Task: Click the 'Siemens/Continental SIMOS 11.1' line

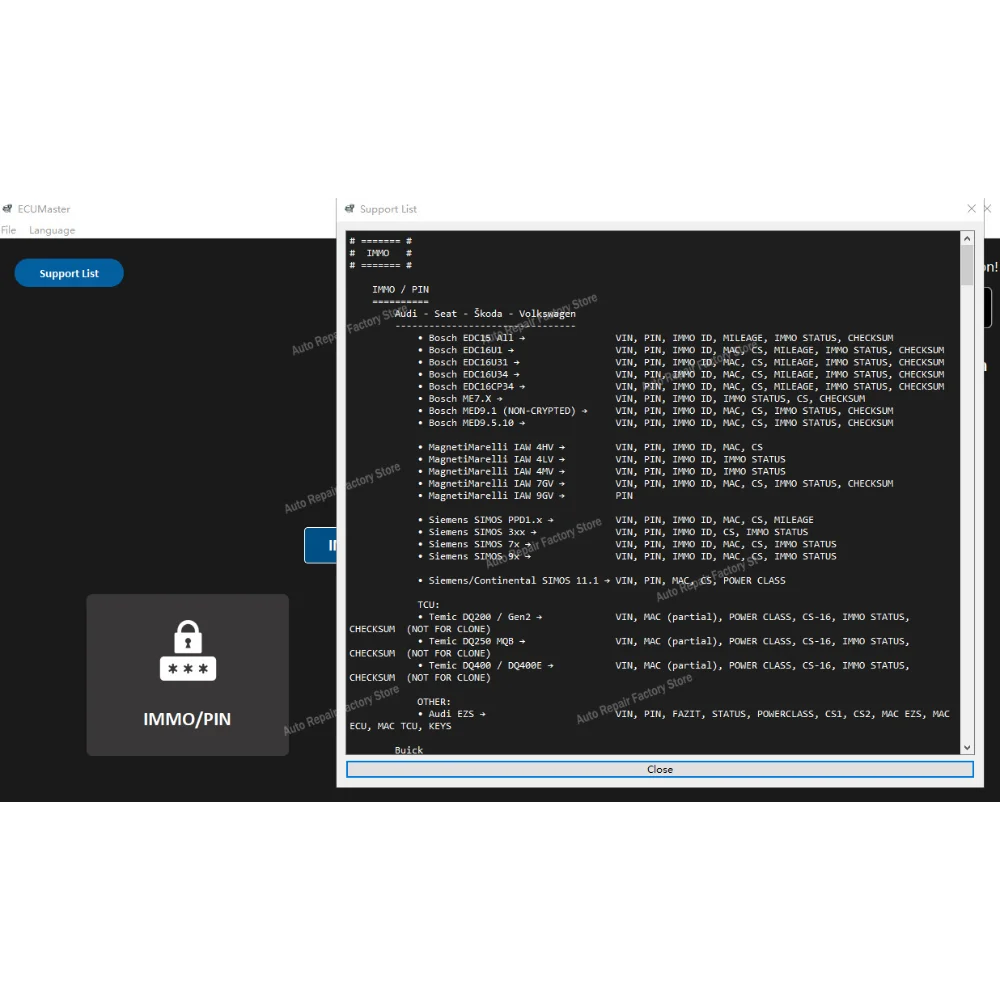Action: click(602, 580)
